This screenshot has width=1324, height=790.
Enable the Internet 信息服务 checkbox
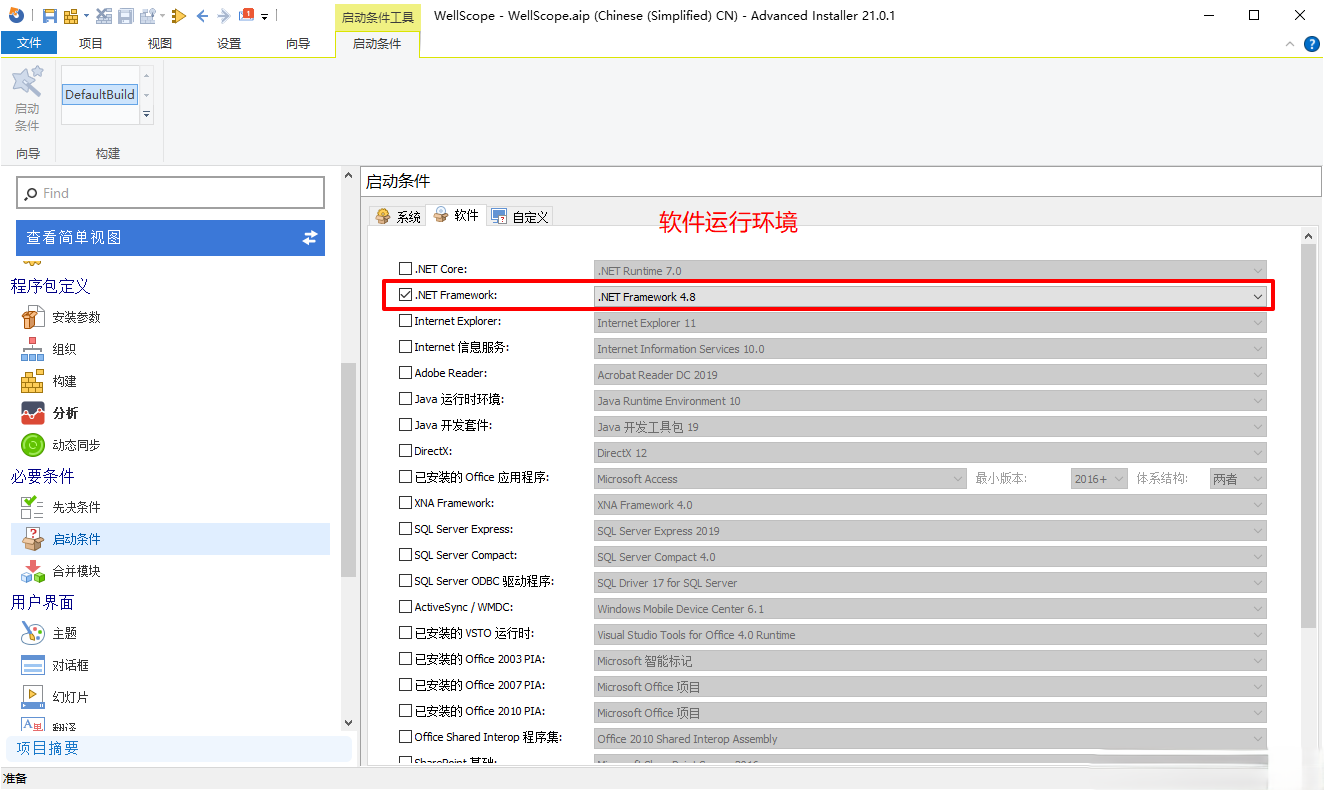coord(405,347)
